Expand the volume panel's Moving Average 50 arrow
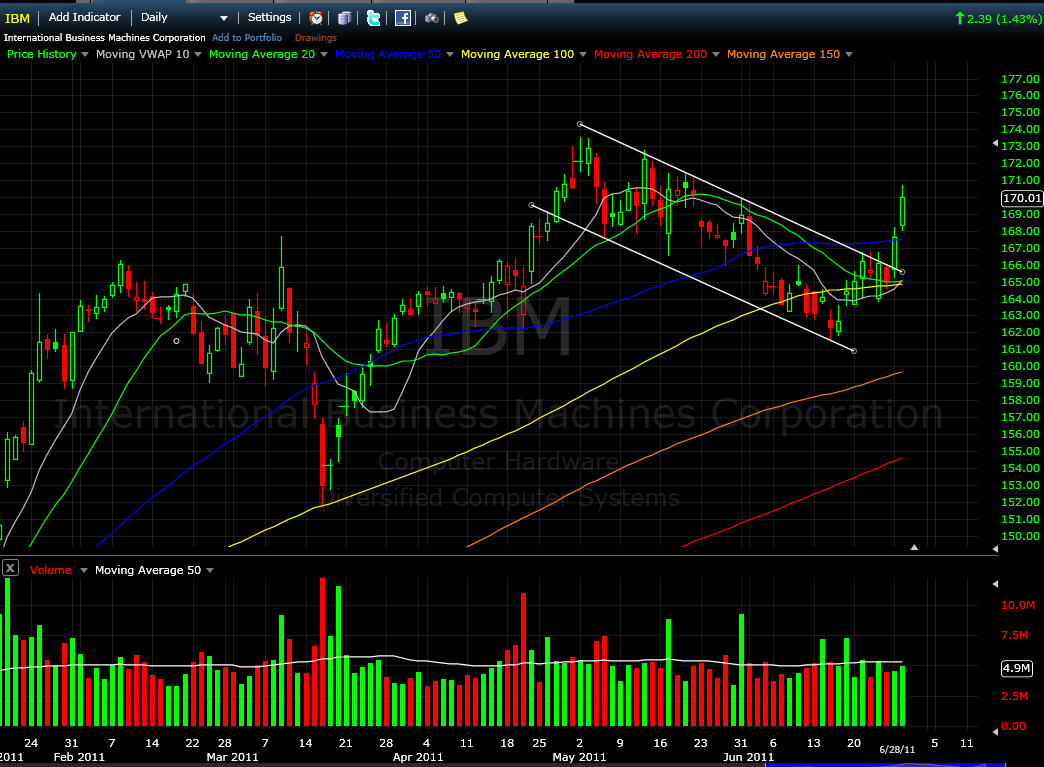The height and width of the screenshot is (767, 1044). click(x=210, y=571)
